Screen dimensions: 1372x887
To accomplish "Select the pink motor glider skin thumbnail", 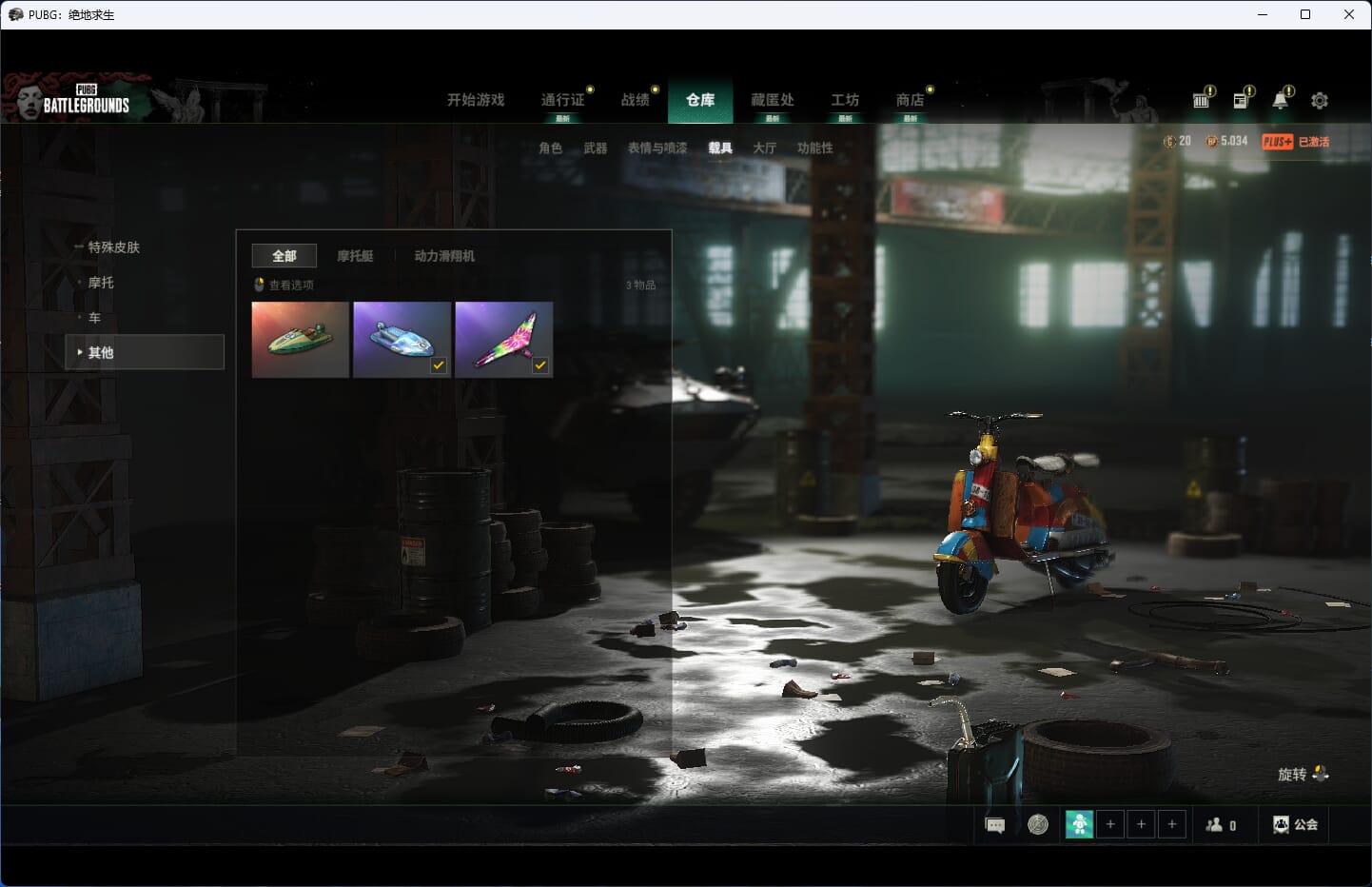I will (x=503, y=340).
